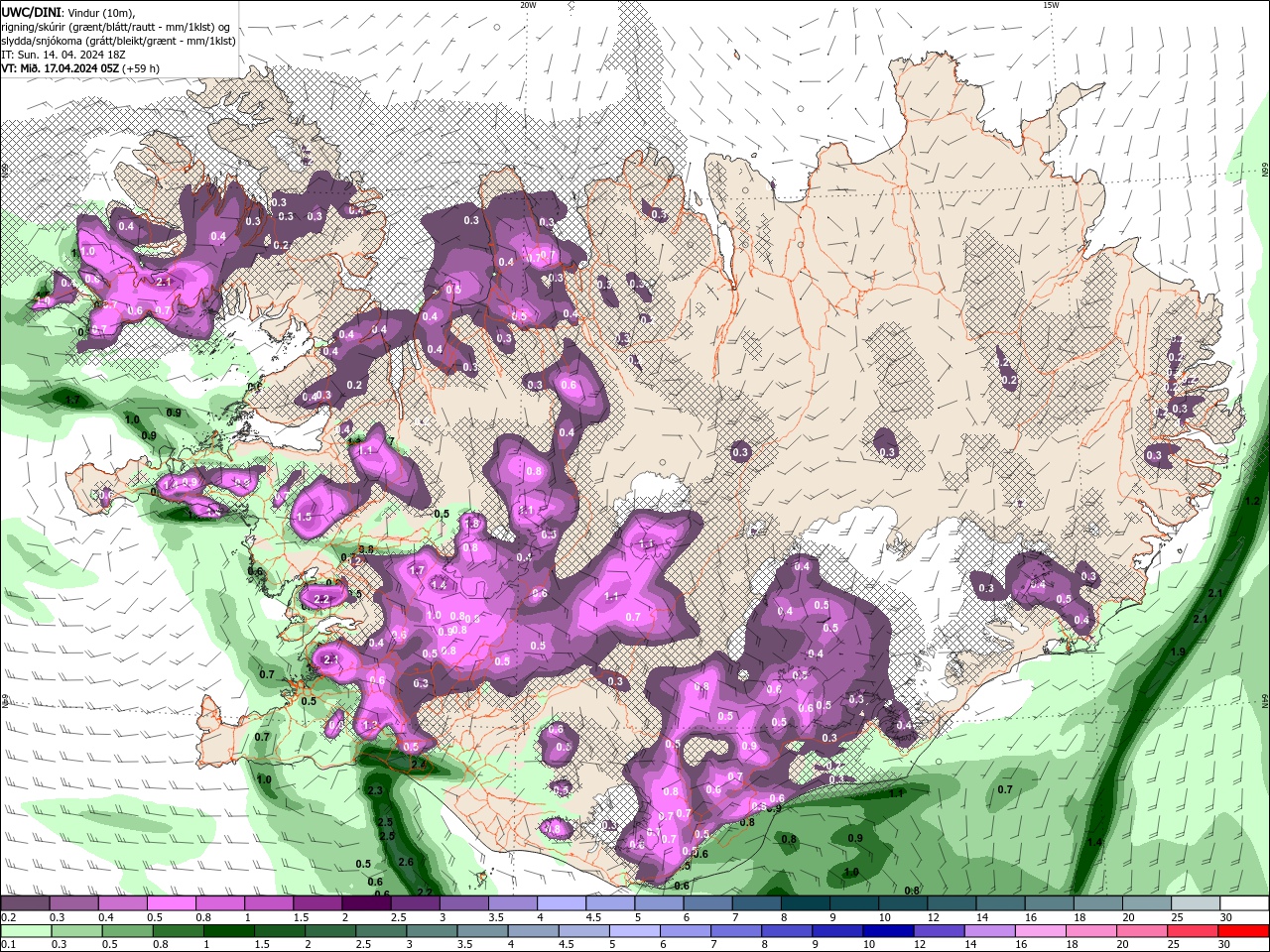Choose the bottom-row swatch starting at 2.5
The image size is (1270, 952).
(x=380, y=931)
